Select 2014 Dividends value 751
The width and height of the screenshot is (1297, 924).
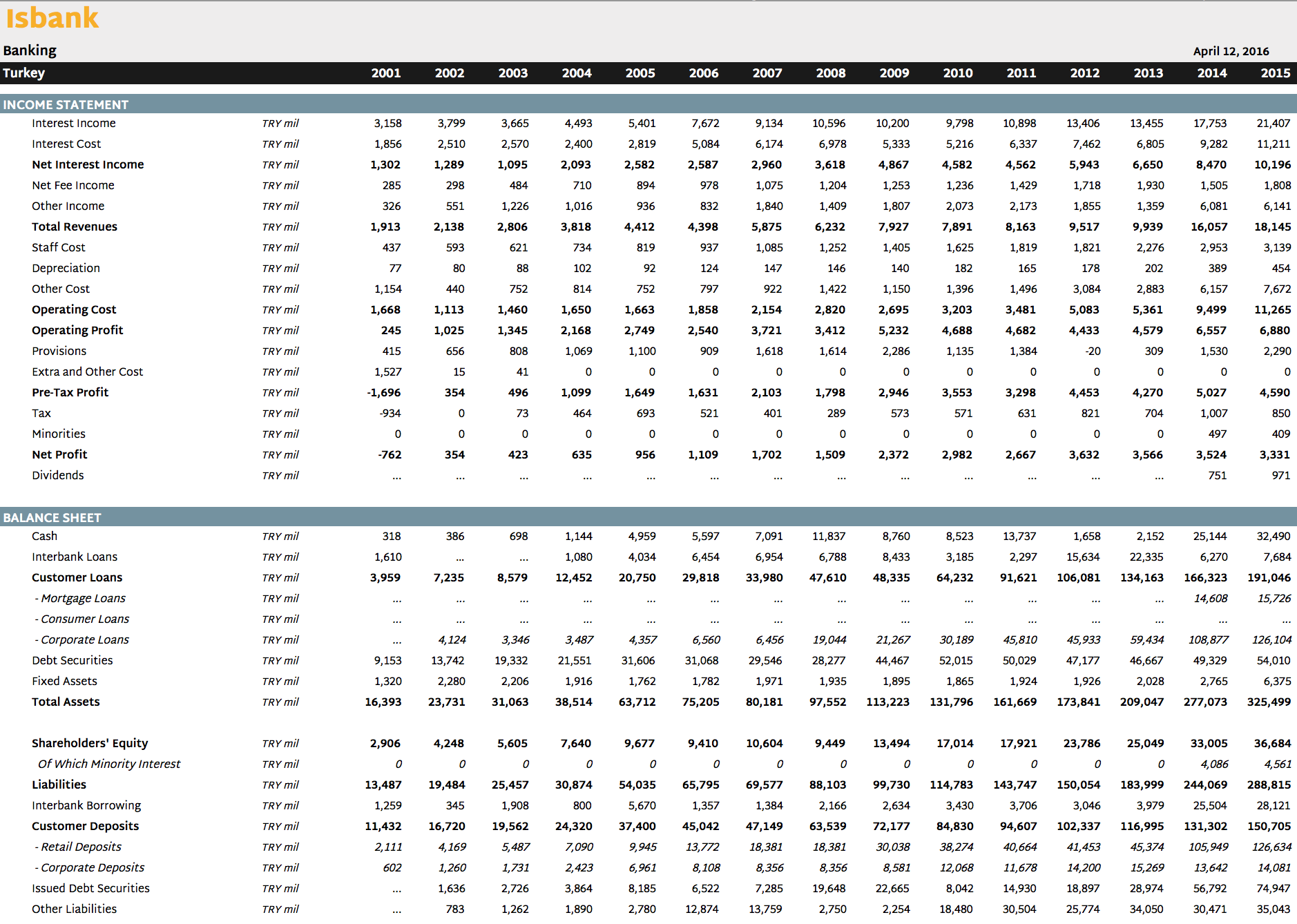[x=1218, y=475]
